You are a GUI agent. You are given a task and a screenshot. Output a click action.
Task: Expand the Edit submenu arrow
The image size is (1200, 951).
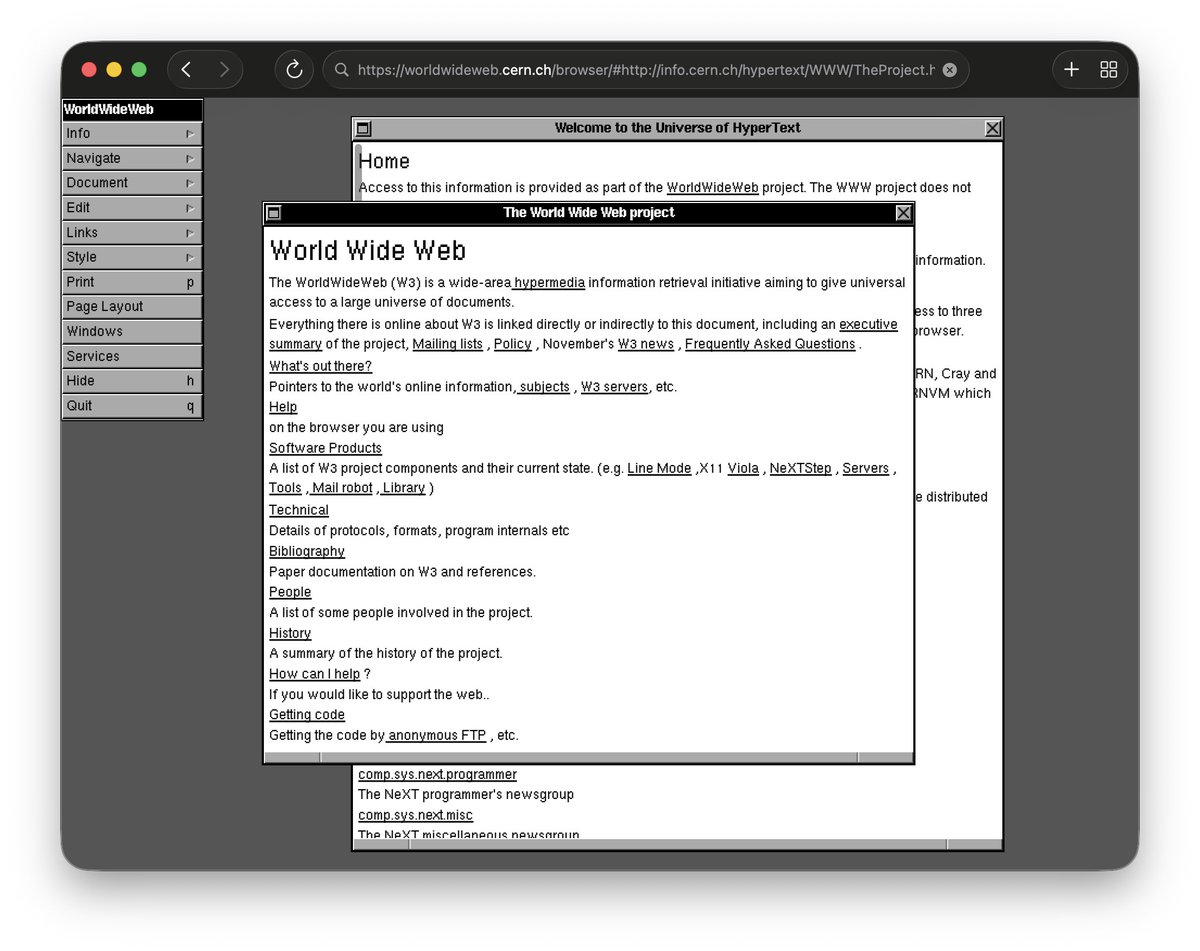click(190, 208)
